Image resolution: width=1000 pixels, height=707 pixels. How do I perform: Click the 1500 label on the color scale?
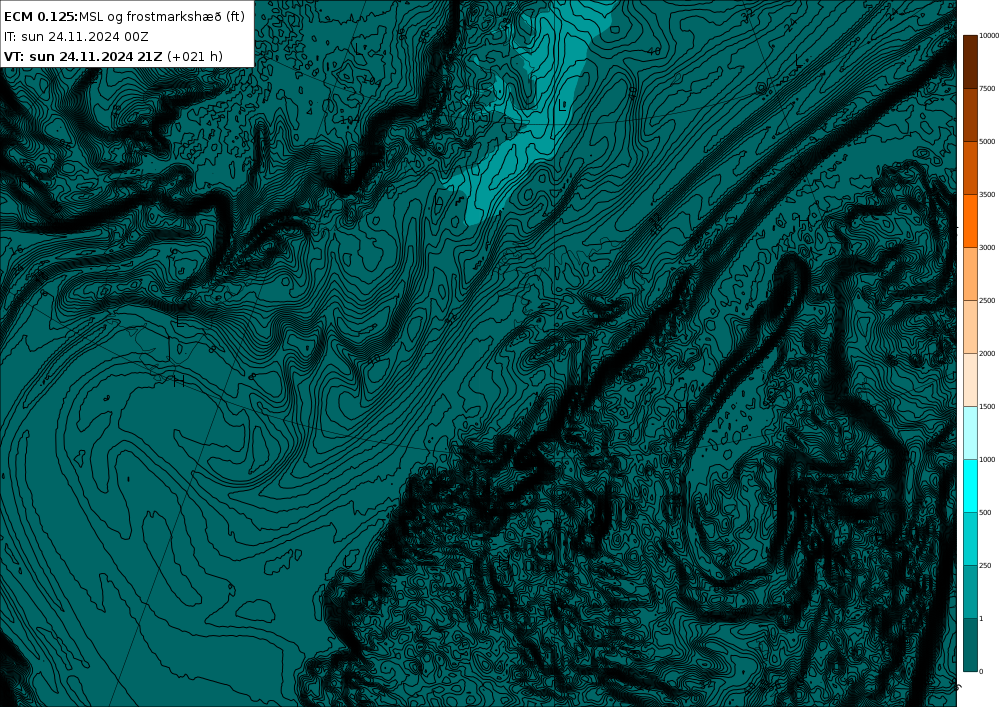point(987,406)
